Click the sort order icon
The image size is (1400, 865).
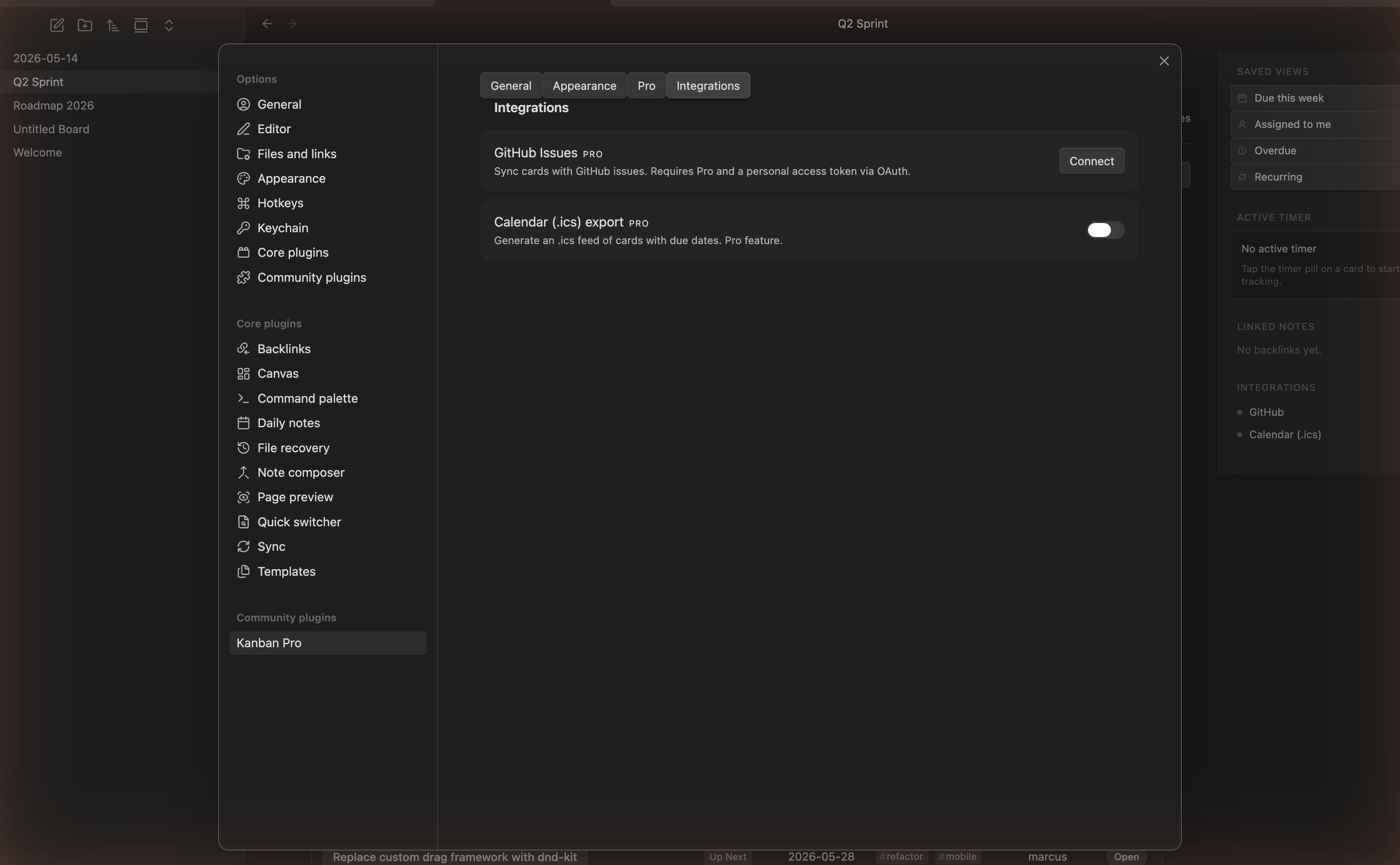pyautogui.click(x=113, y=25)
